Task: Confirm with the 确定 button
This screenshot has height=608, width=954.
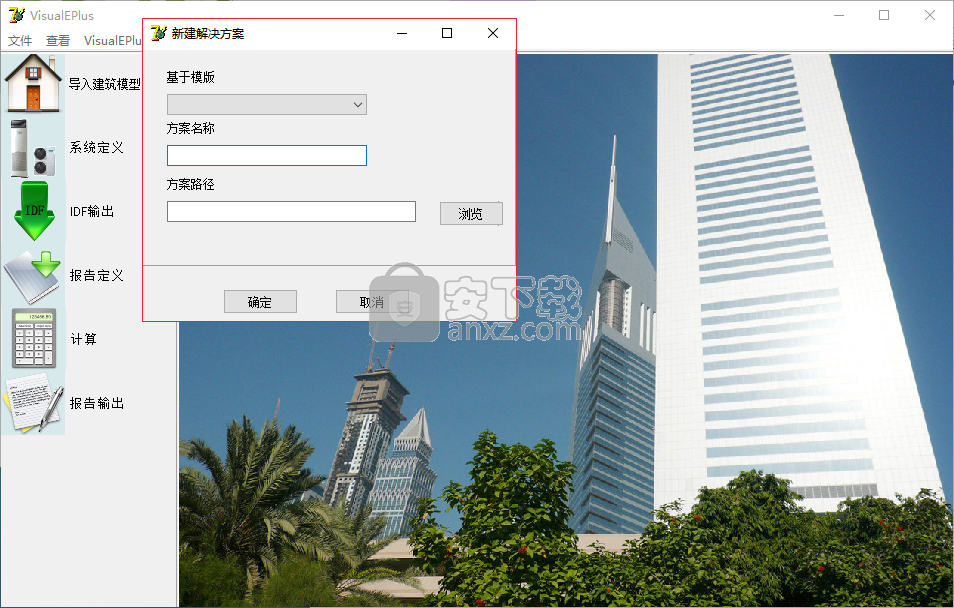Action: click(x=260, y=302)
